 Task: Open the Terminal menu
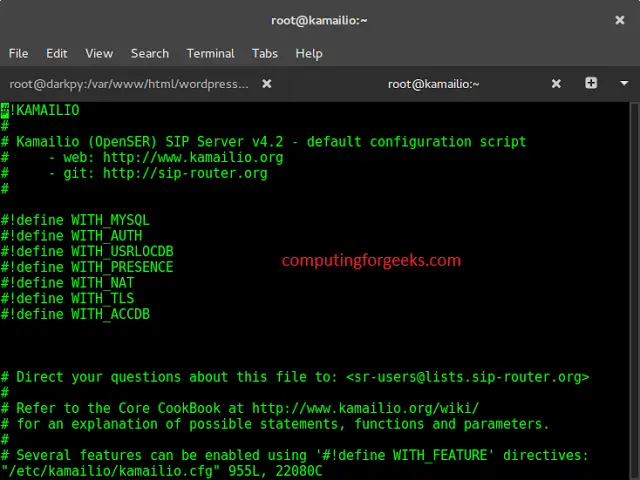pyautogui.click(x=211, y=53)
